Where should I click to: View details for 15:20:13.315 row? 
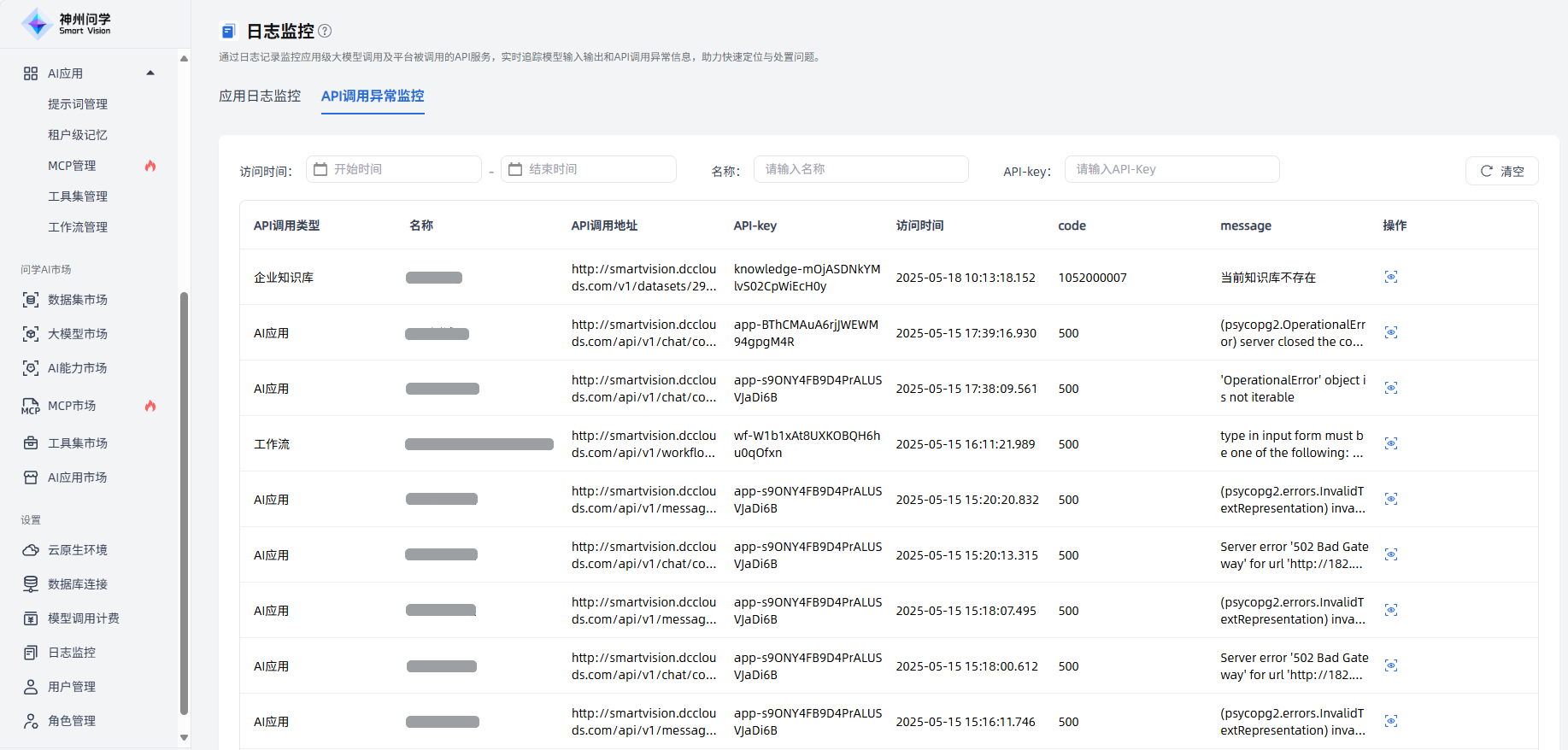1391,554
